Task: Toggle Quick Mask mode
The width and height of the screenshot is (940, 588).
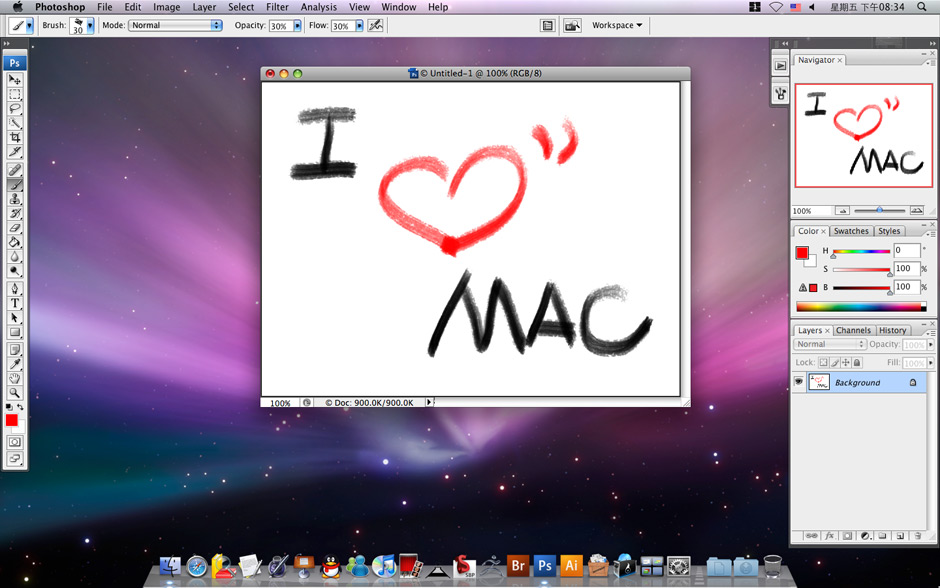Action: (14, 442)
